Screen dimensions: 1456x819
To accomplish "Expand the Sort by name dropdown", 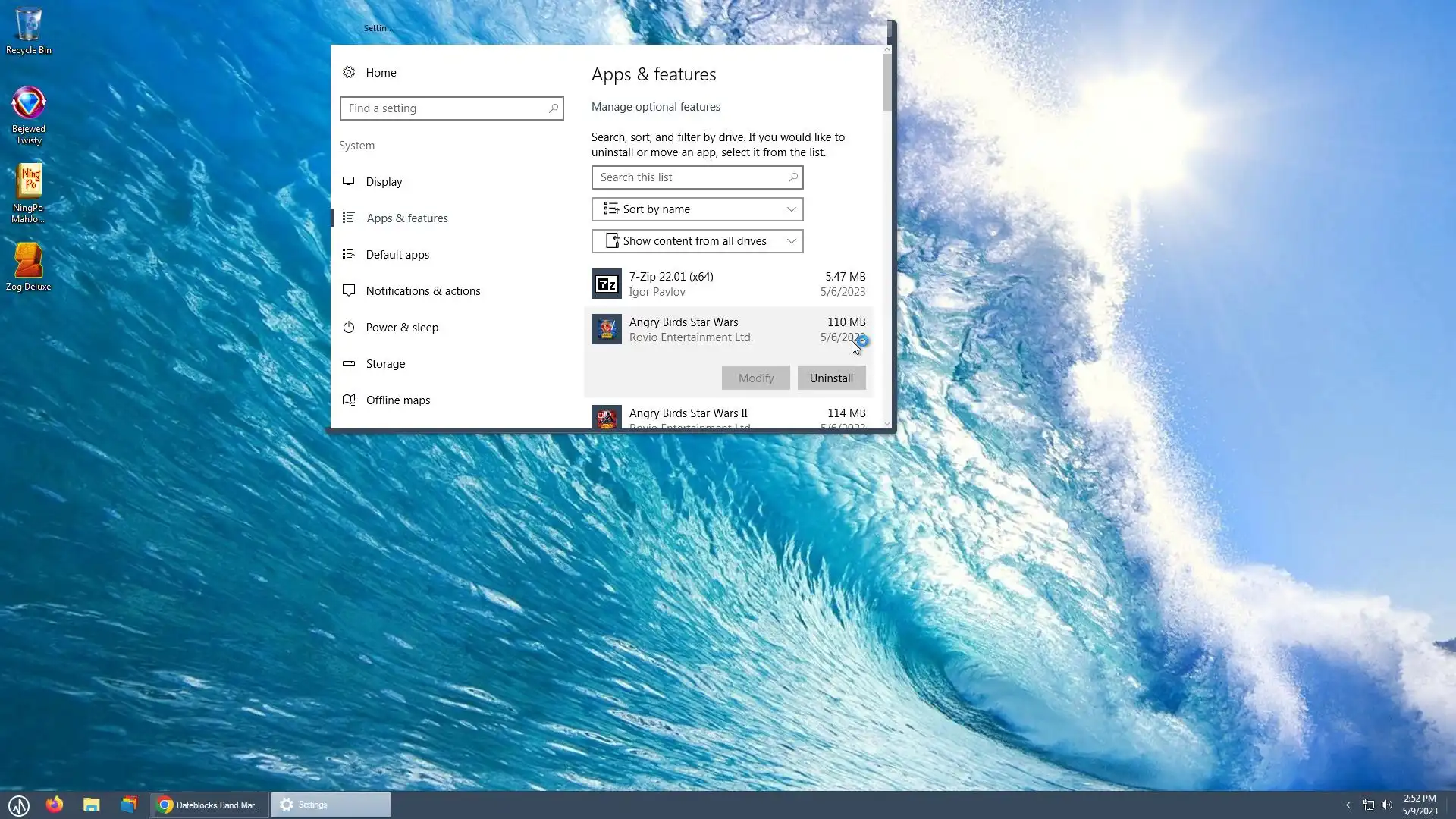I will [697, 209].
